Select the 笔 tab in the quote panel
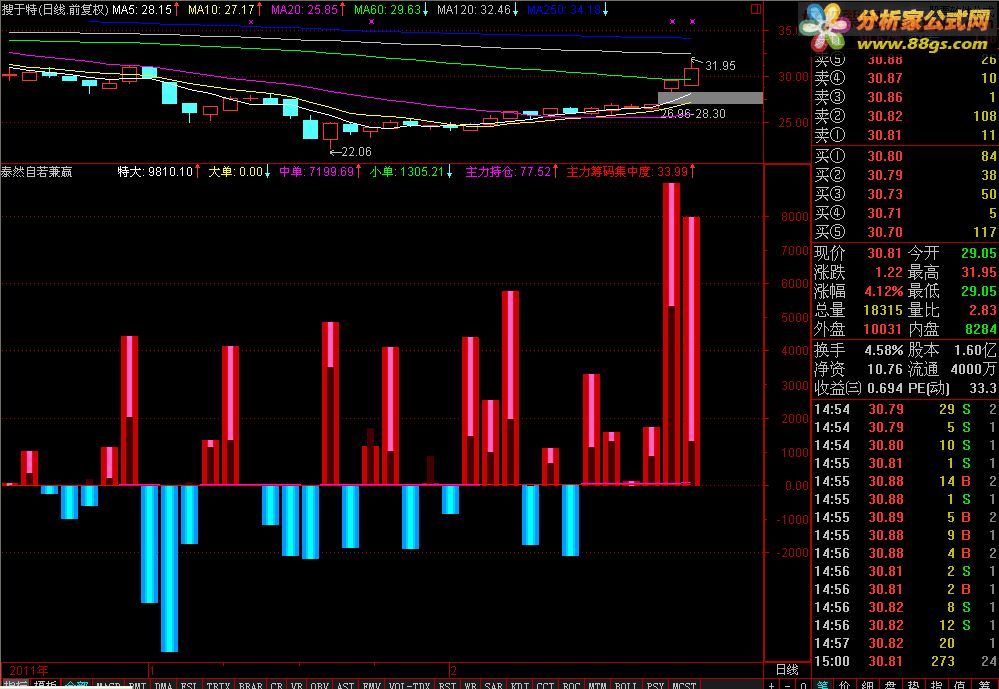This screenshot has height=689, width=999. click(x=823, y=686)
